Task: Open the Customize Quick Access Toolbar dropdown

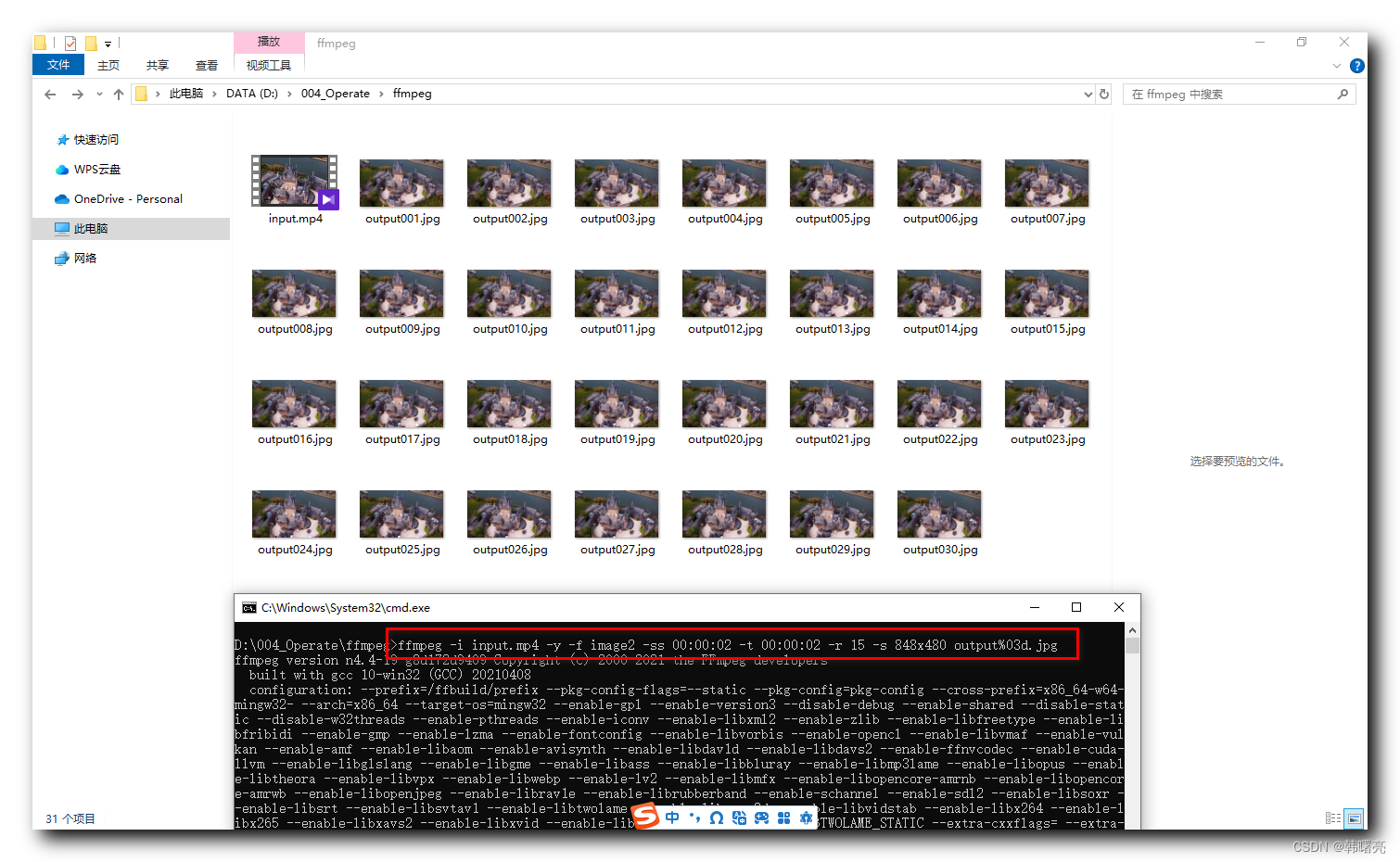Action: point(108,44)
